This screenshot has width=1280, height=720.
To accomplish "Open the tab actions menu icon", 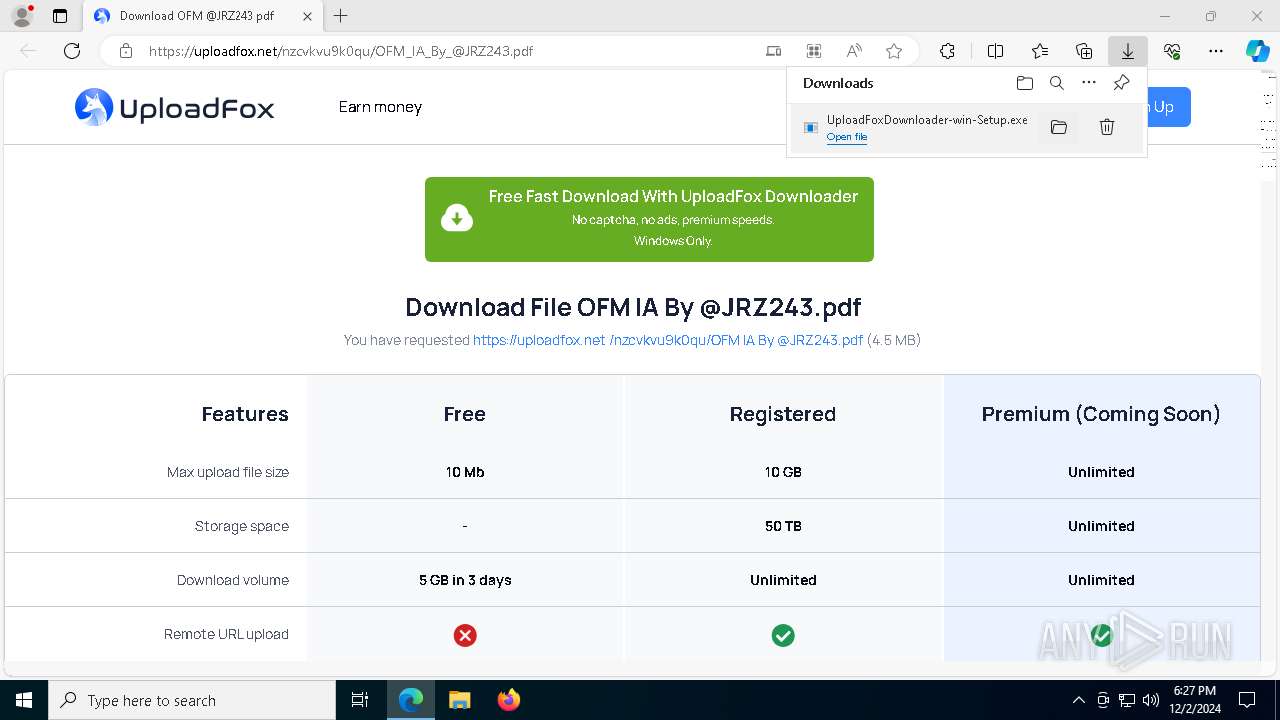I will tap(60, 16).
